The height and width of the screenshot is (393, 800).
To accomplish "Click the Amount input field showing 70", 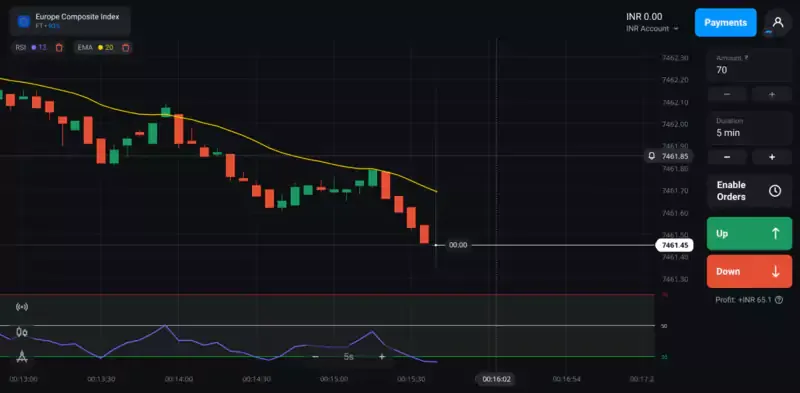I will point(749,66).
